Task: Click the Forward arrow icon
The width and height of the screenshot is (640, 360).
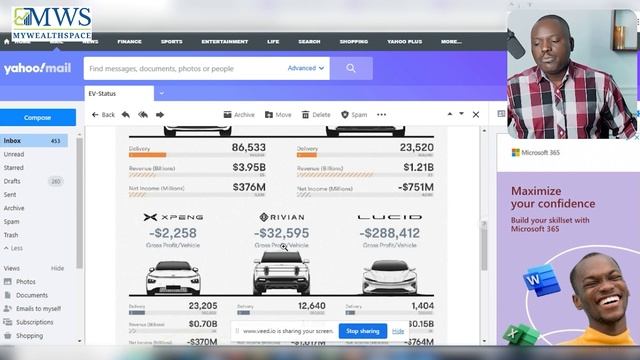Action: pos(160,115)
